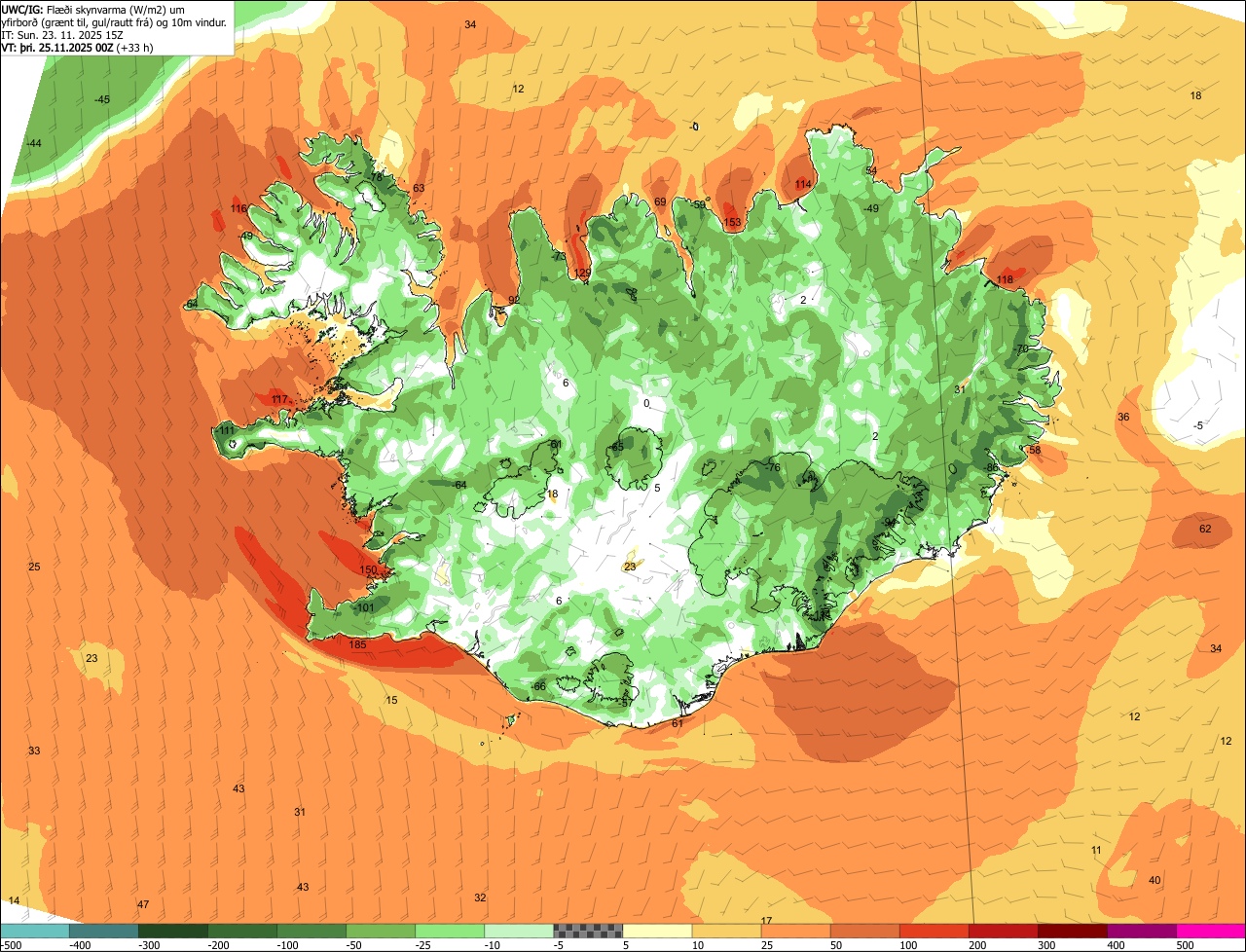This screenshot has width=1246, height=952.
Task: Click the dark red swatch between 300 and 400
Action: [1072, 931]
